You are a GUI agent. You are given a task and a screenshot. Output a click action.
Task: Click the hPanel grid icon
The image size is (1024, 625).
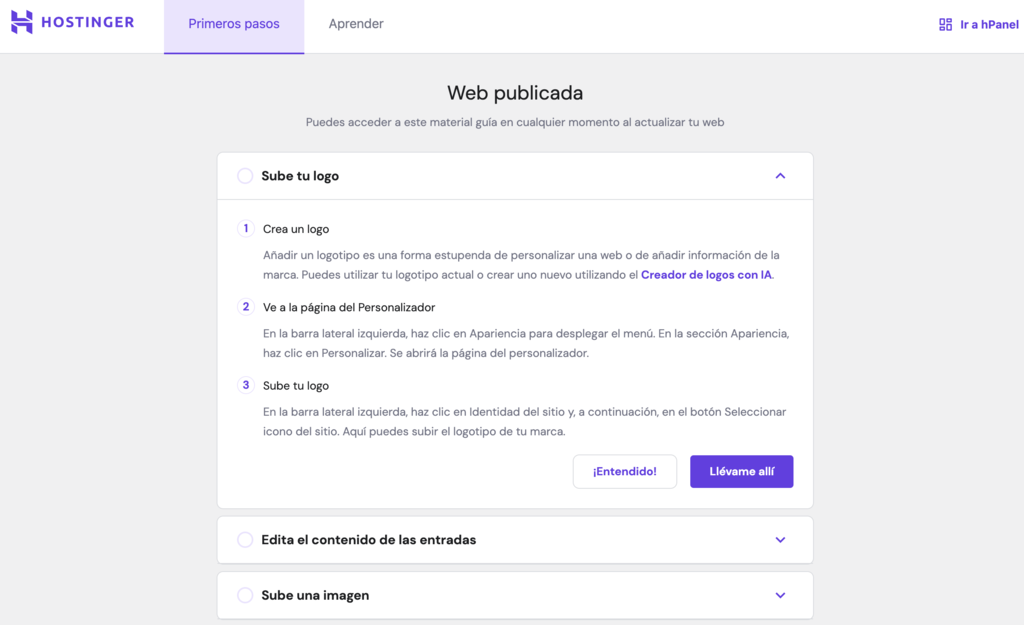pos(945,24)
